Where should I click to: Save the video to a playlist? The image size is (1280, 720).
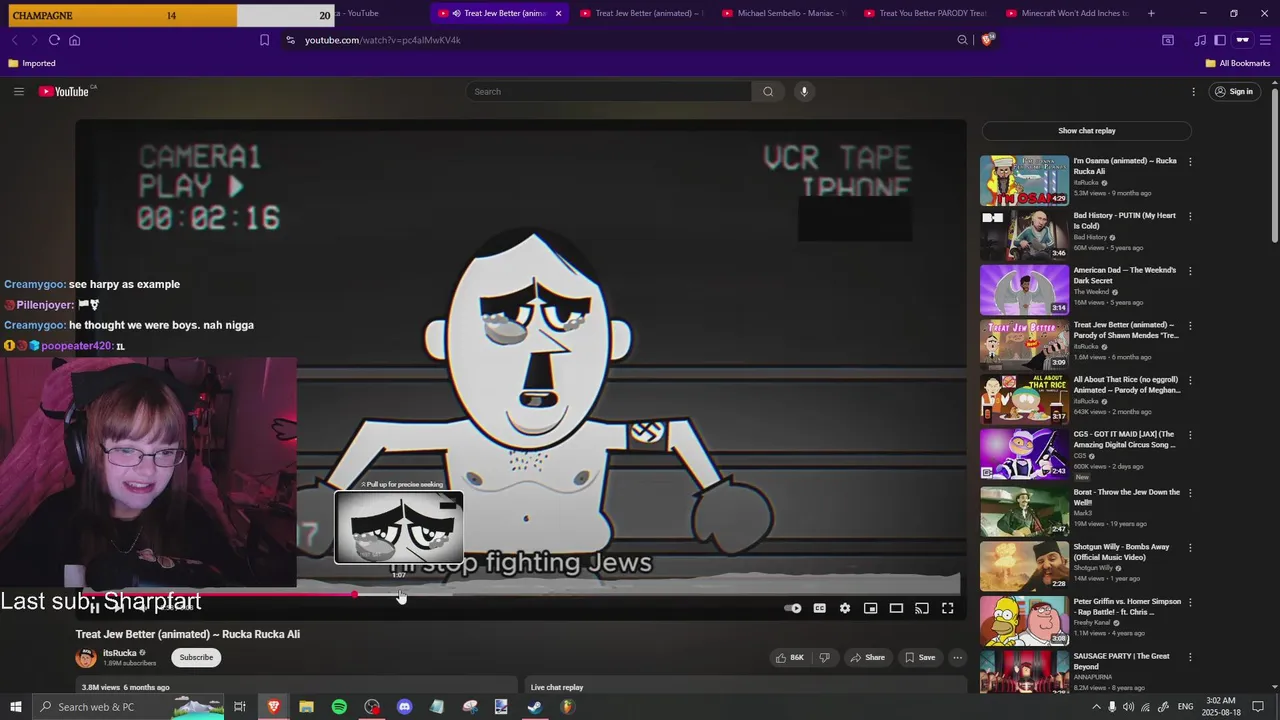(x=920, y=657)
